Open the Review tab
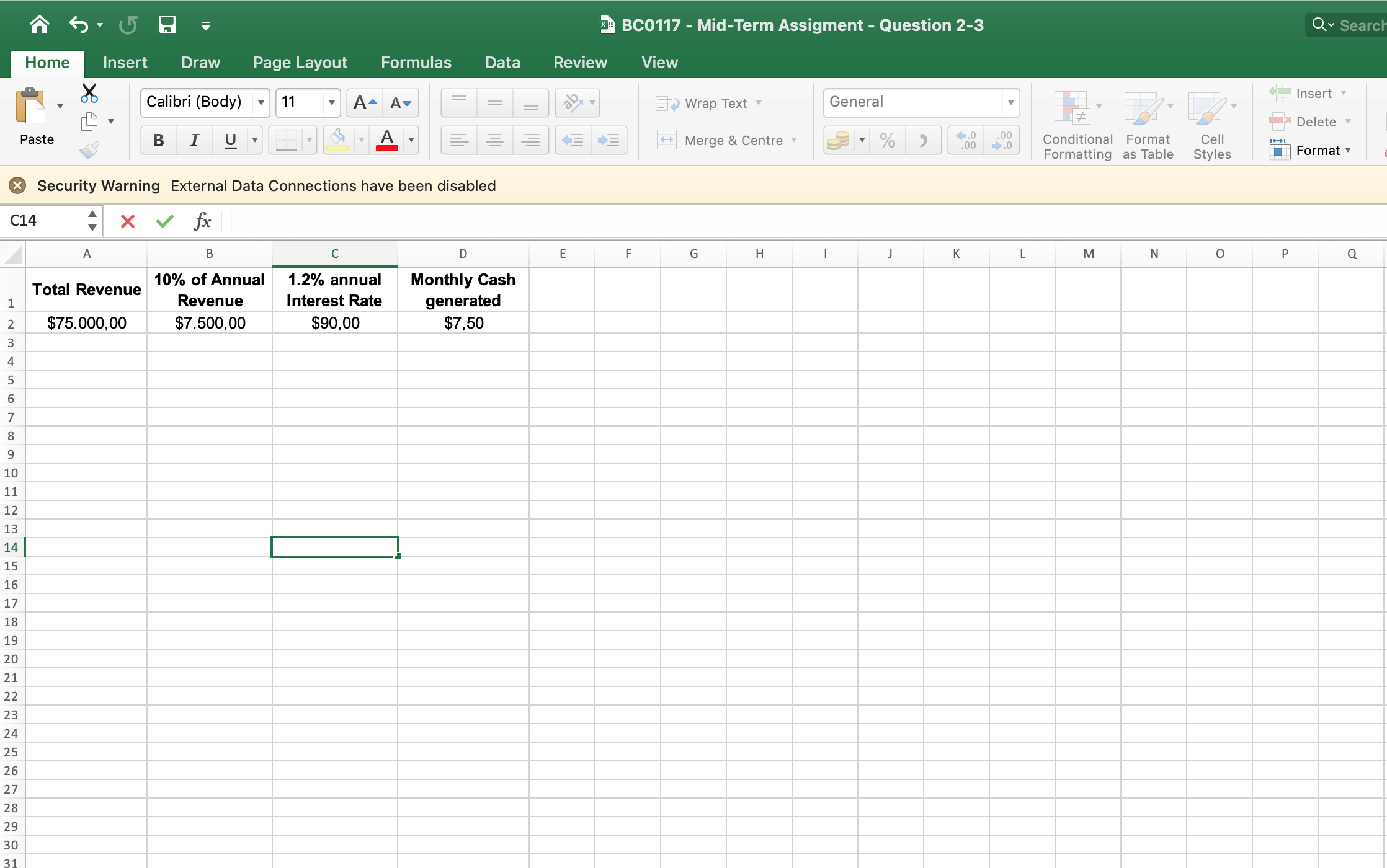1387x868 pixels. coord(580,63)
